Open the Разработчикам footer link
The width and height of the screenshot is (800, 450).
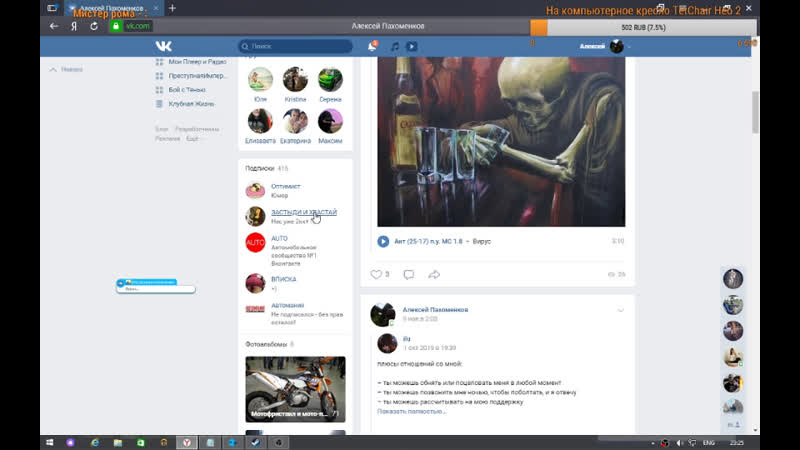click(197, 129)
